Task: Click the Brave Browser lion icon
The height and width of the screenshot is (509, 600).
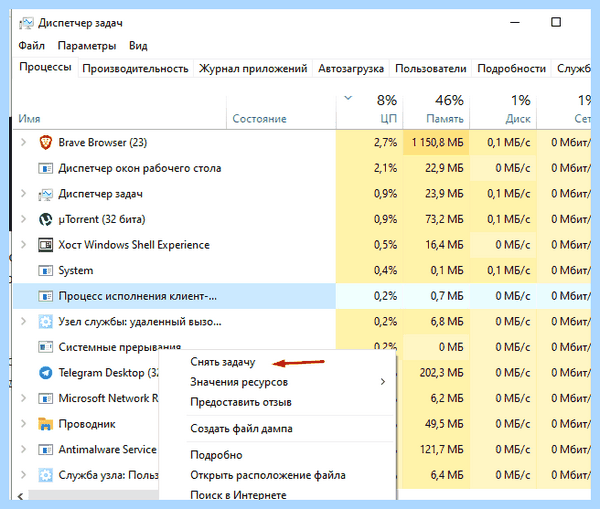Action: coord(46,143)
